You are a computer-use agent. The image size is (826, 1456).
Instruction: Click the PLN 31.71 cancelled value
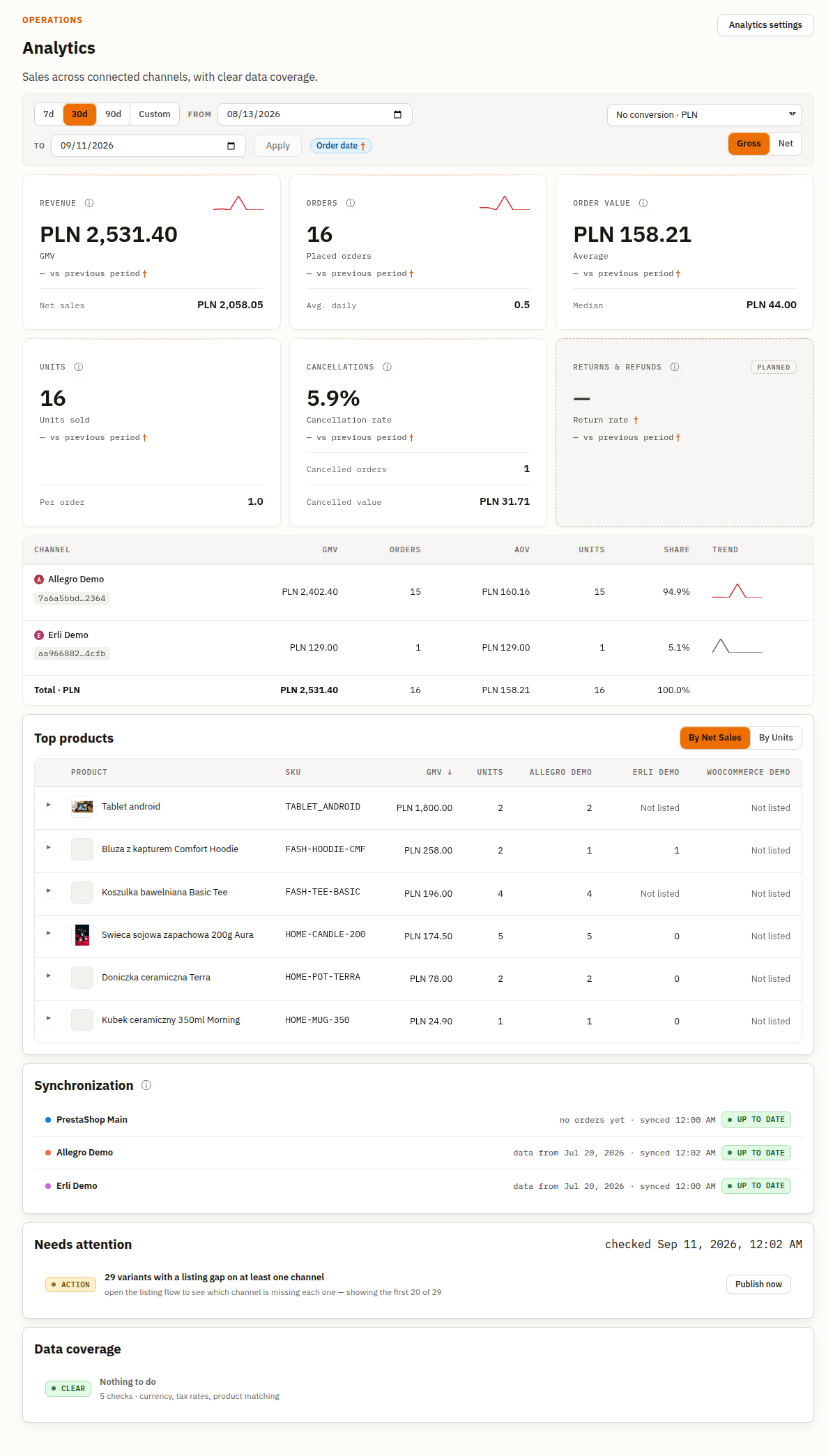505,501
